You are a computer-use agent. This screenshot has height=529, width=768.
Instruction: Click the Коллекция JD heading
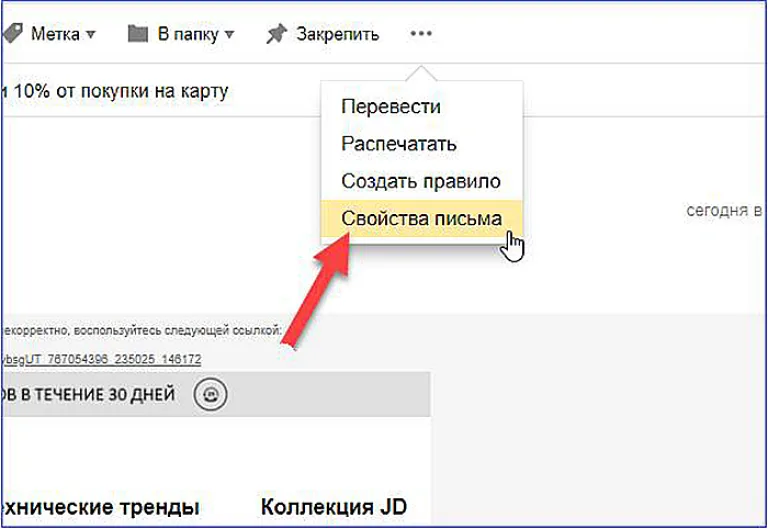[x=334, y=506]
